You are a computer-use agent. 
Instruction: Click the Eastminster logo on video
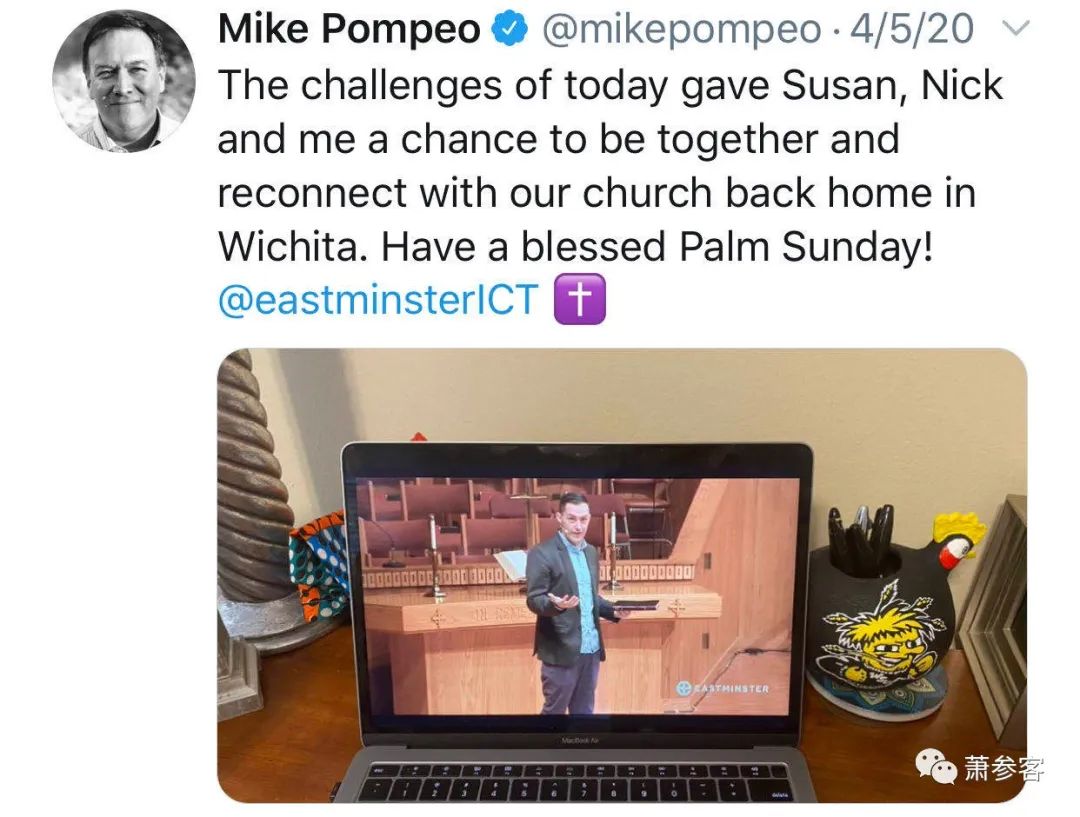coord(723,687)
